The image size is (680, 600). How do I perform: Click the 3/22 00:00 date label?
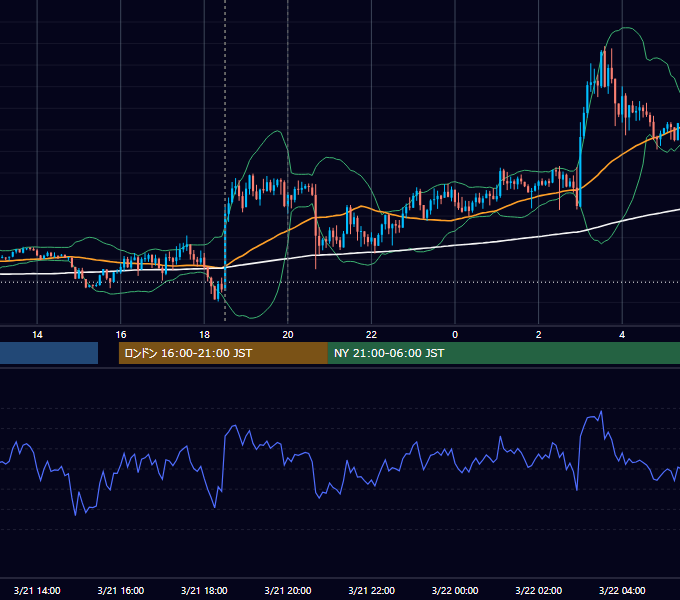(455, 590)
